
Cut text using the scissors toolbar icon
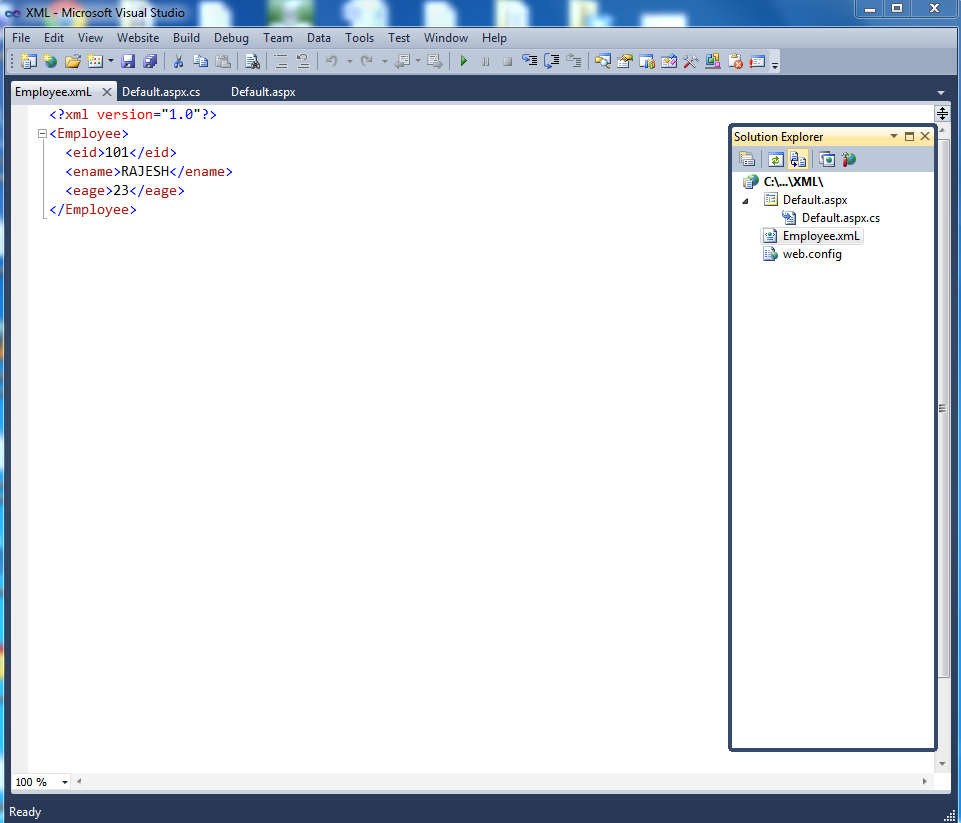(177, 61)
